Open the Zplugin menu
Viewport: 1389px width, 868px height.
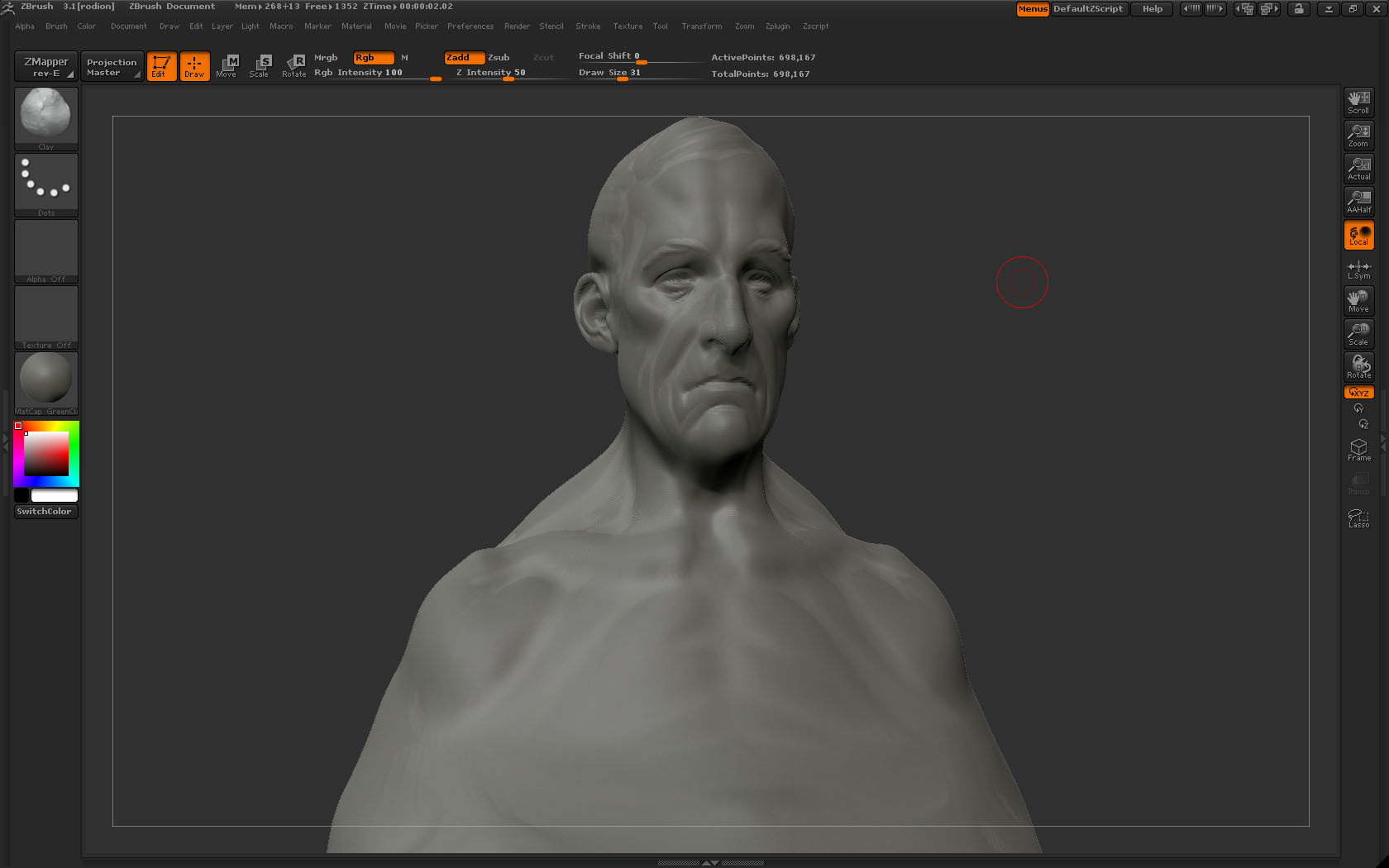click(x=777, y=26)
